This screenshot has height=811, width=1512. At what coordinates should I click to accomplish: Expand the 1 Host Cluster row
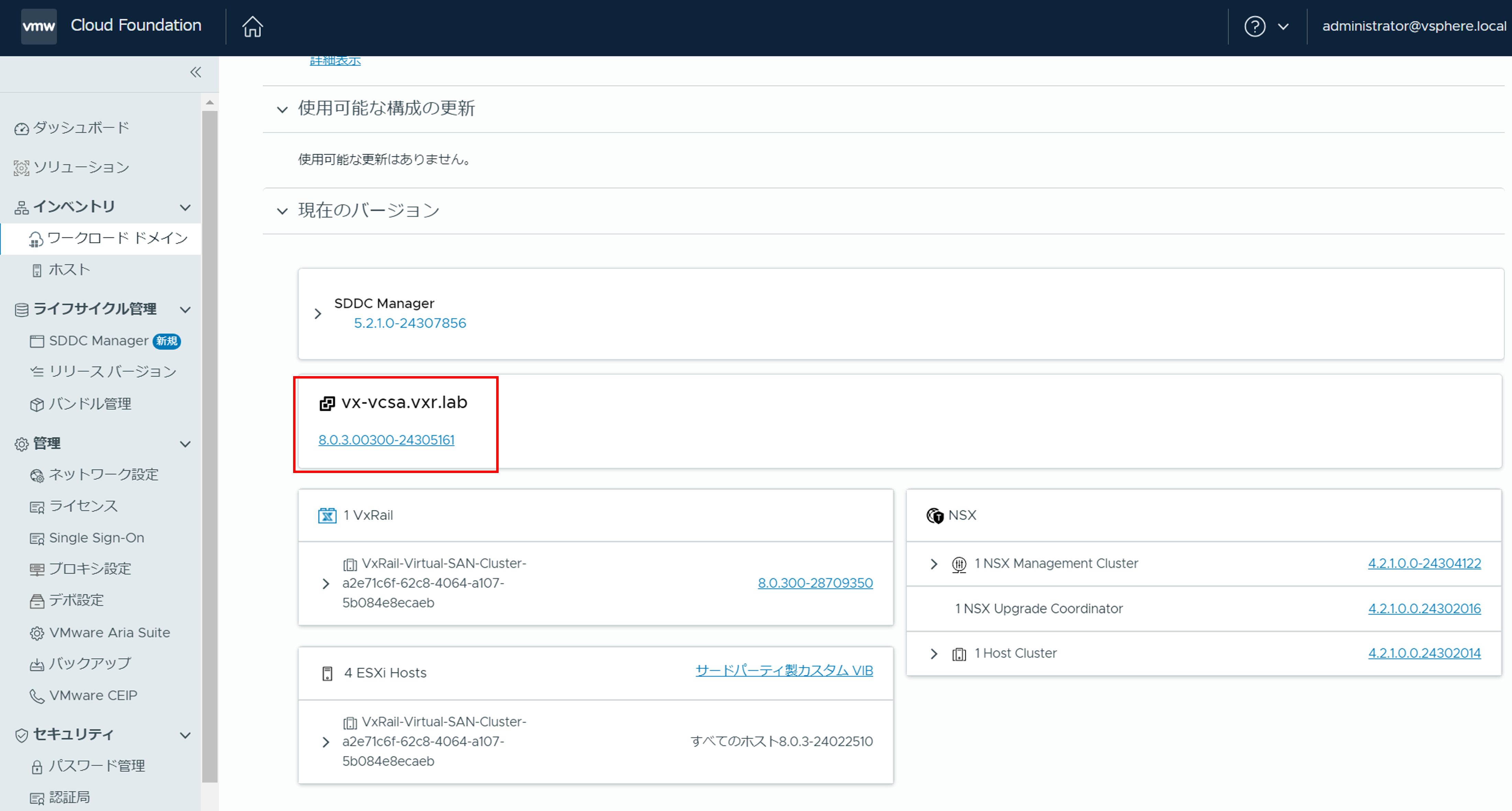(x=934, y=654)
